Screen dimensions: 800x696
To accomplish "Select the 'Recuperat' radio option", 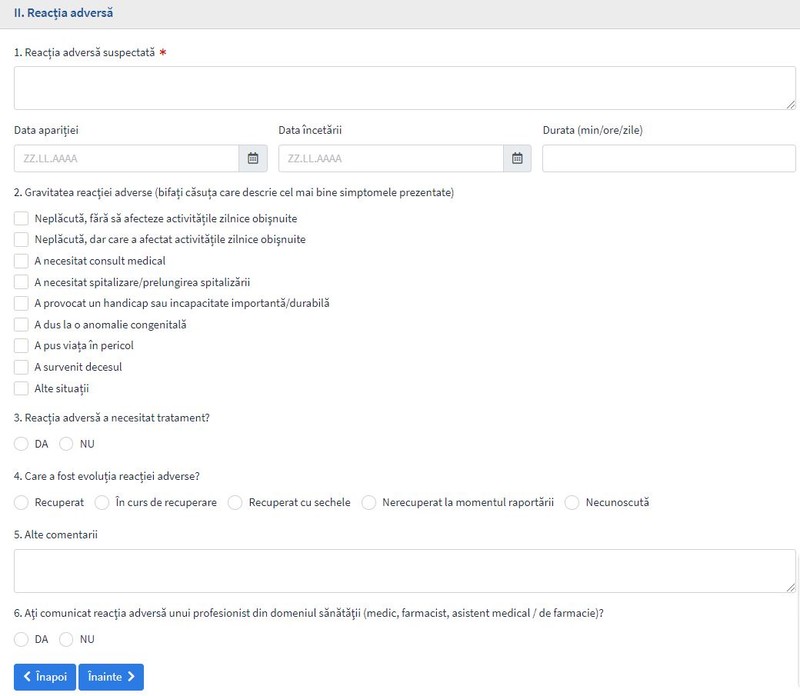I will 21,502.
